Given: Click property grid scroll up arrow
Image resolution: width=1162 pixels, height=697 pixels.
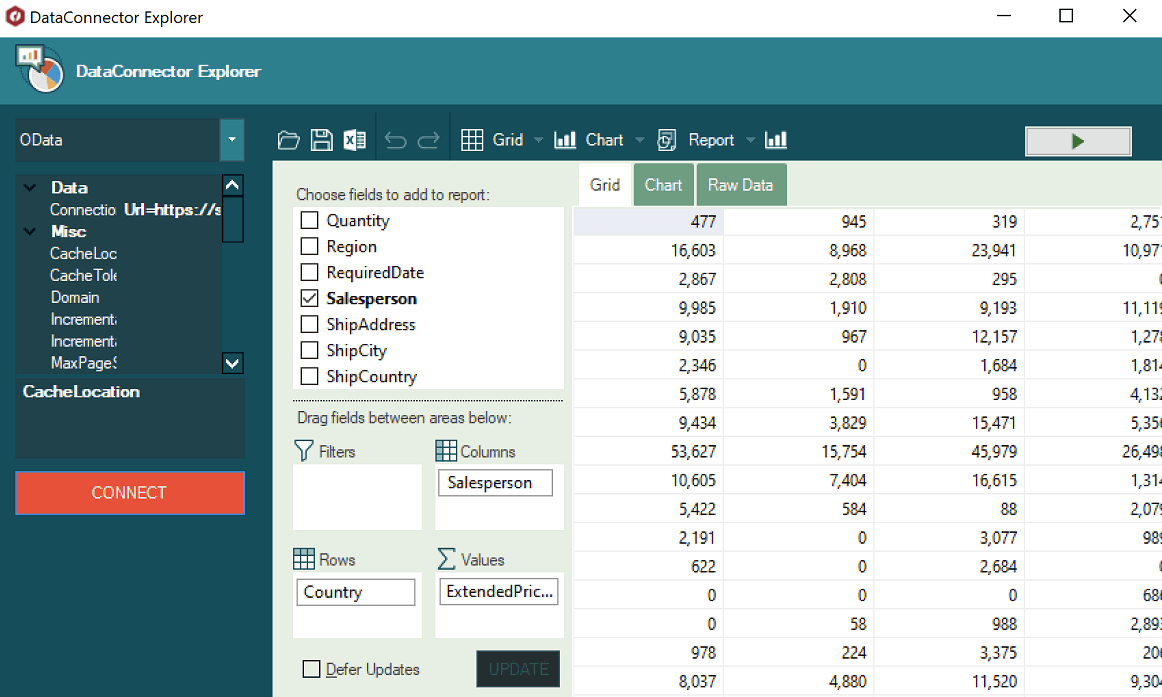Looking at the screenshot, I should 233,185.
